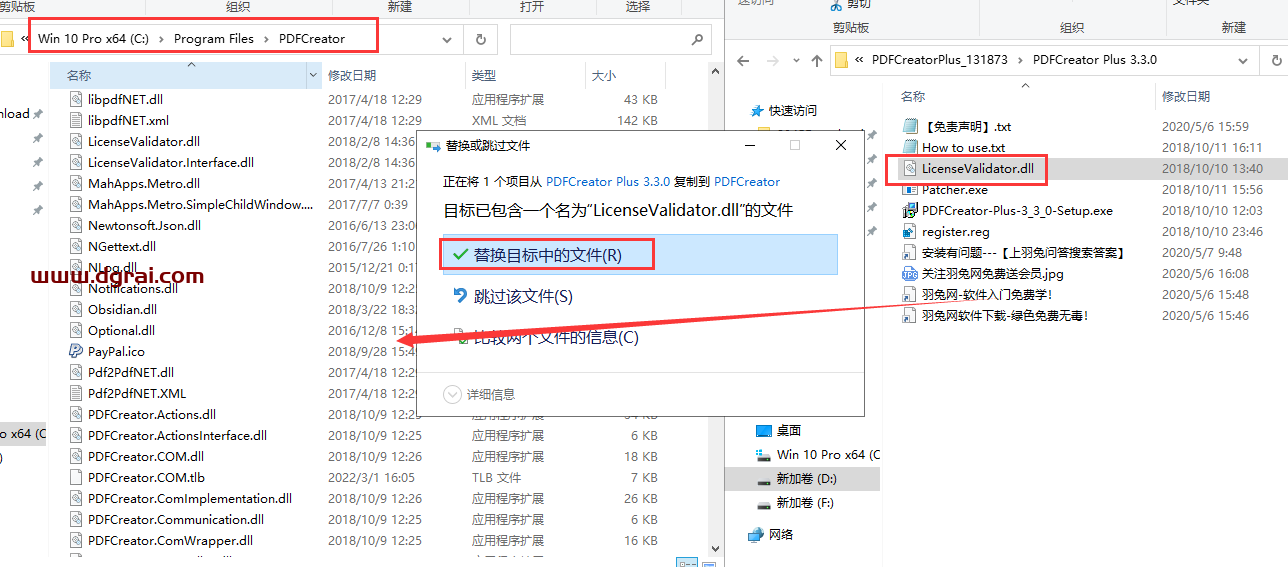Image resolution: width=1288 pixels, height=567 pixels.
Task: Click the PDFCreator-Plus-3_3_0-Setup.exe installer icon
Action: click(910, 210)
